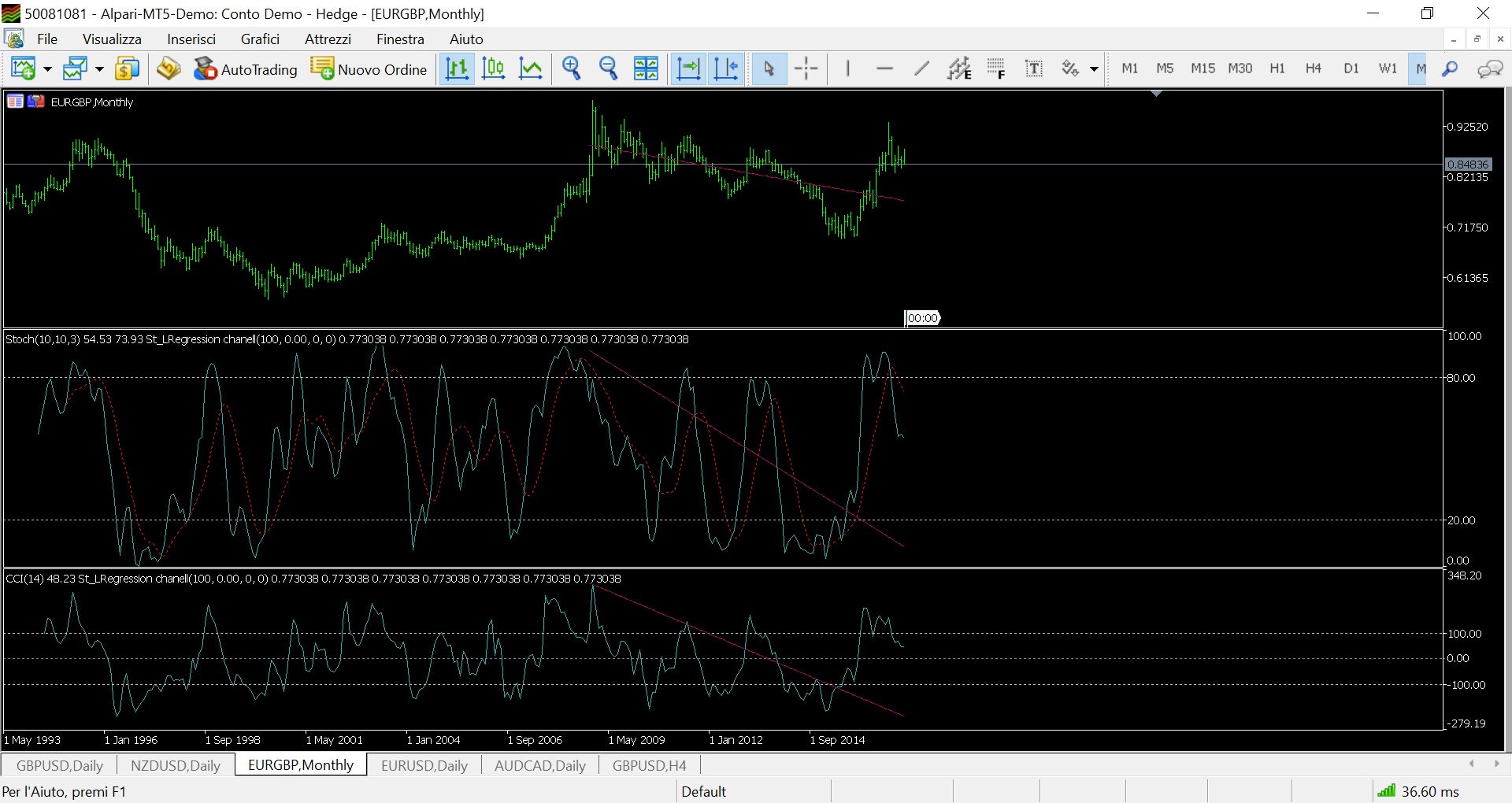Draw a trendline with the toolbar tool
This screenshot has width=1512, height=803.
tap(921, 69)
